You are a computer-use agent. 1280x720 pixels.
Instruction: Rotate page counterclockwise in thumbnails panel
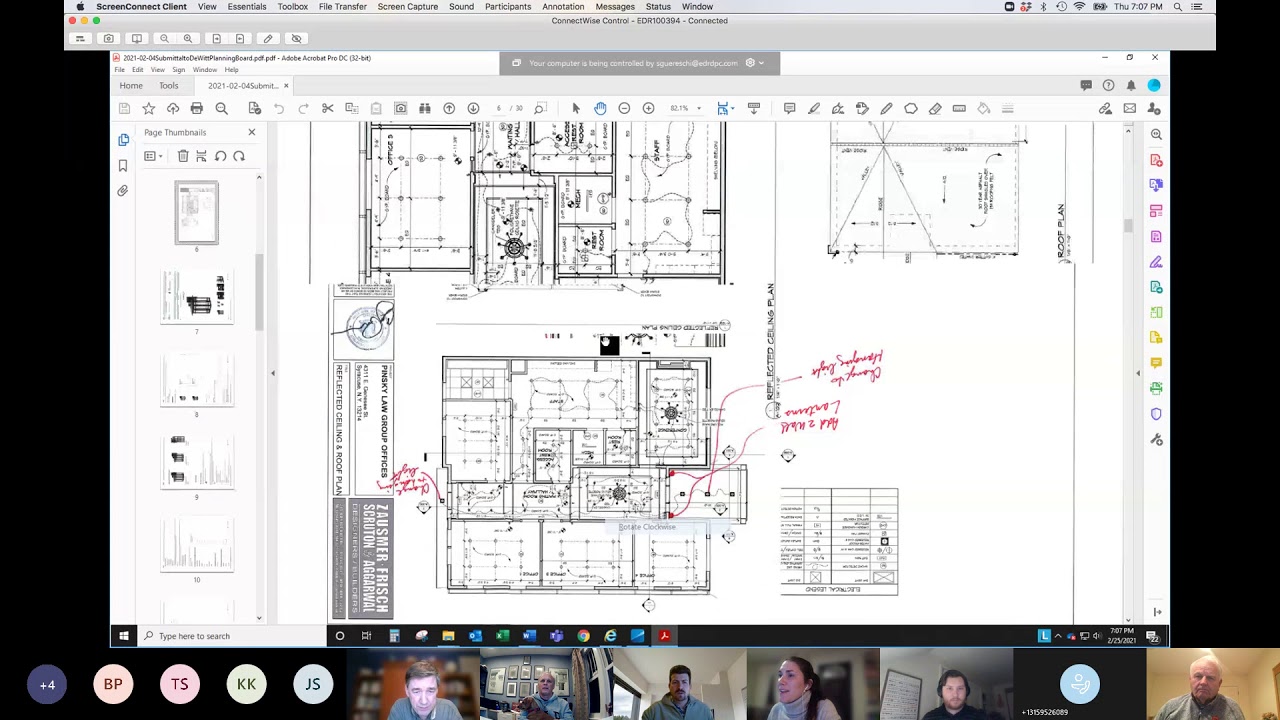tap(220, 156)
